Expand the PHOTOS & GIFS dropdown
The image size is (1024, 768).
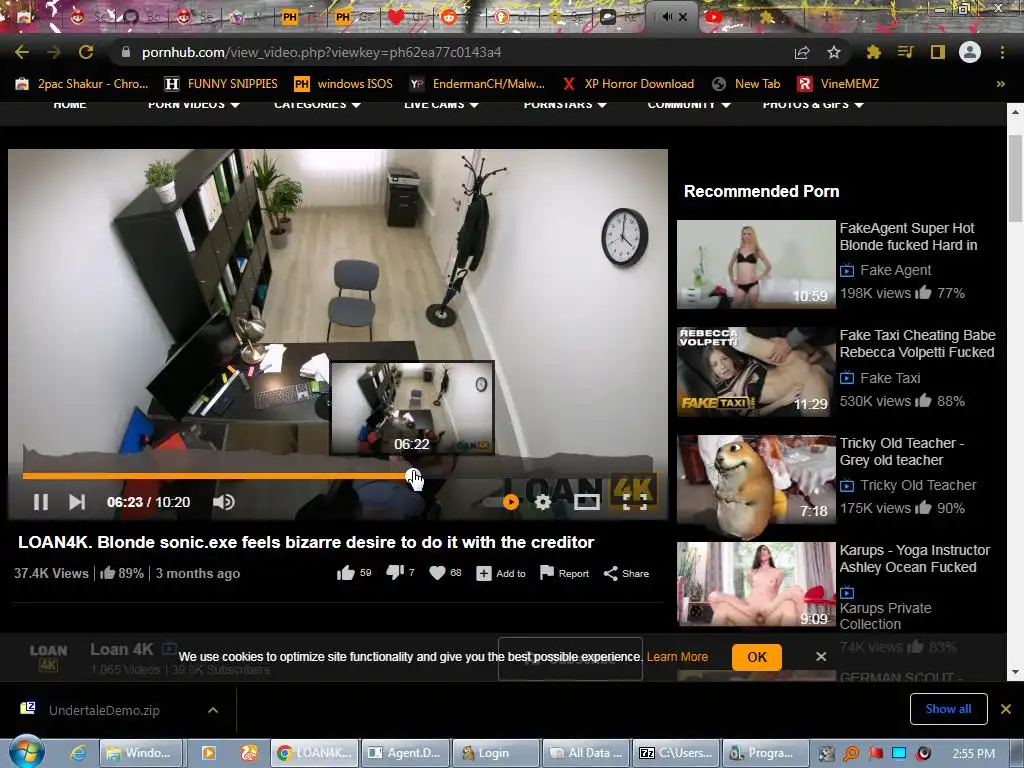[813, 104]
